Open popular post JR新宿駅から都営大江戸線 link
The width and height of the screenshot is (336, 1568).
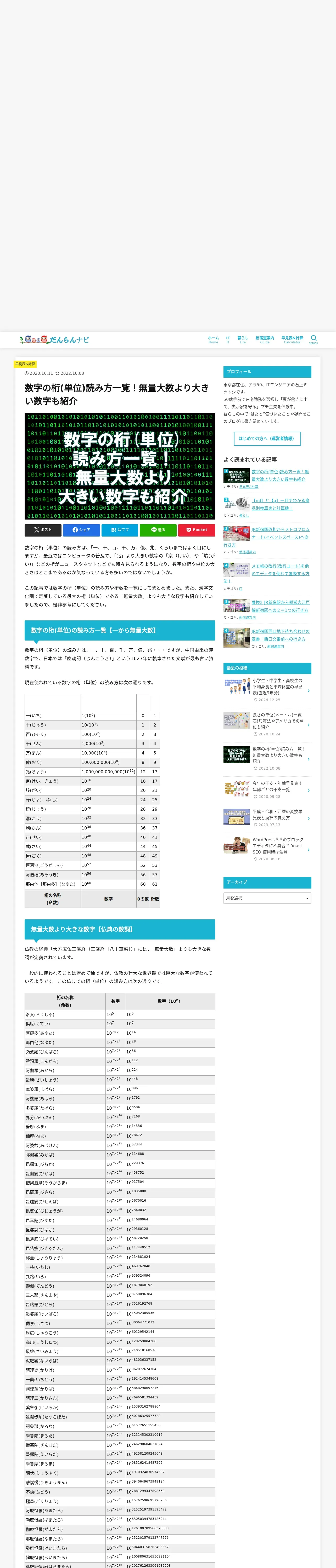pyautogui.click(x=280, y=606)
